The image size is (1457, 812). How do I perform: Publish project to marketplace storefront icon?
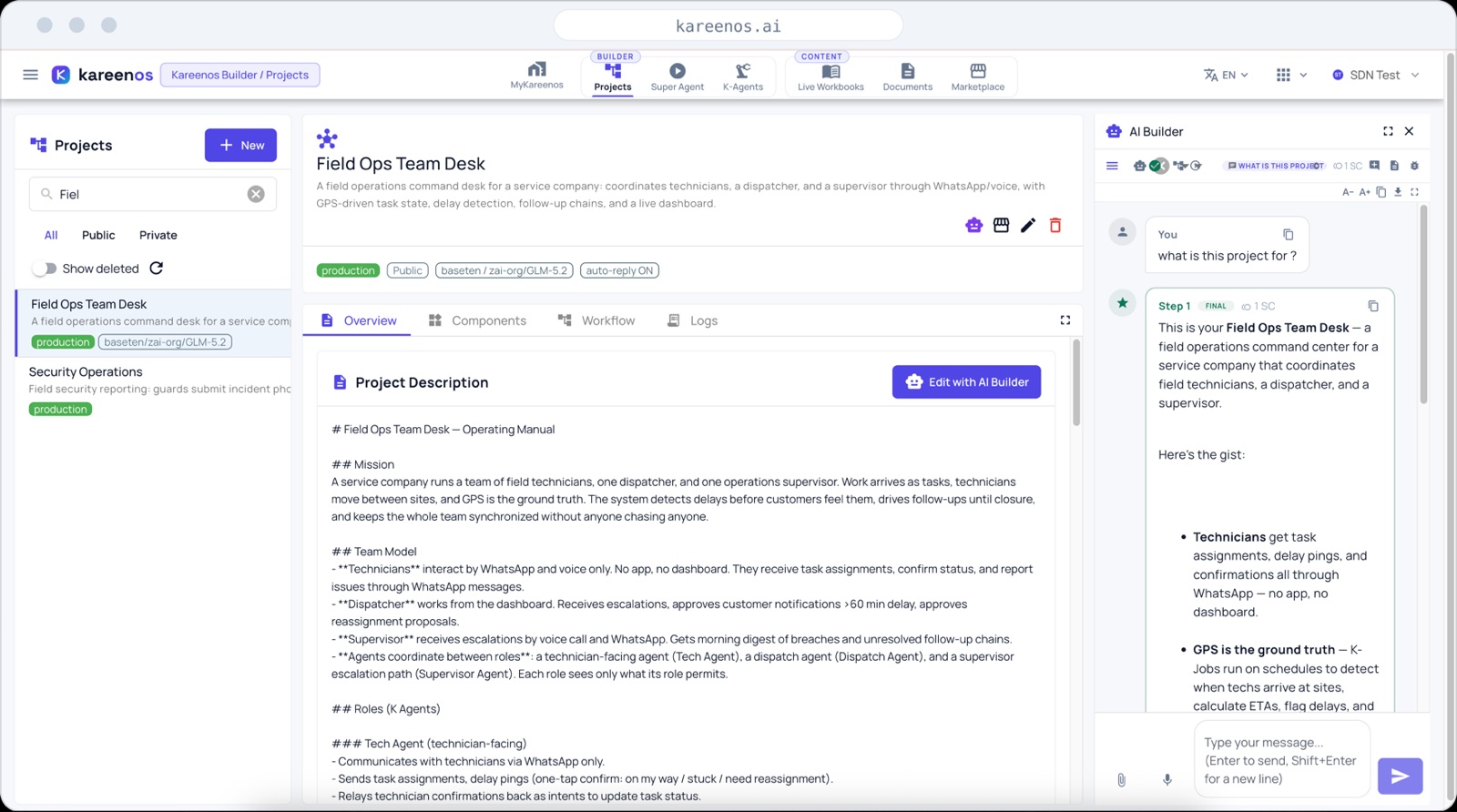point(1001,225)
